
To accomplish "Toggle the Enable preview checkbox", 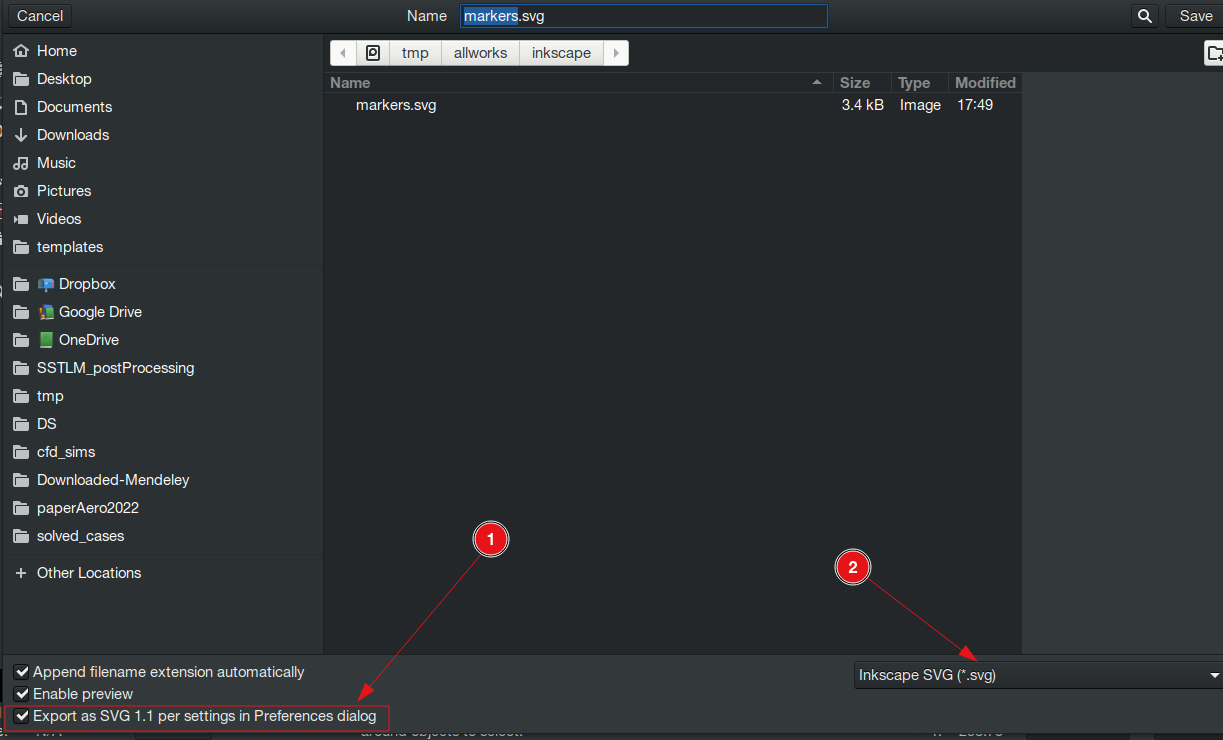I will click(x=22, y=694).
